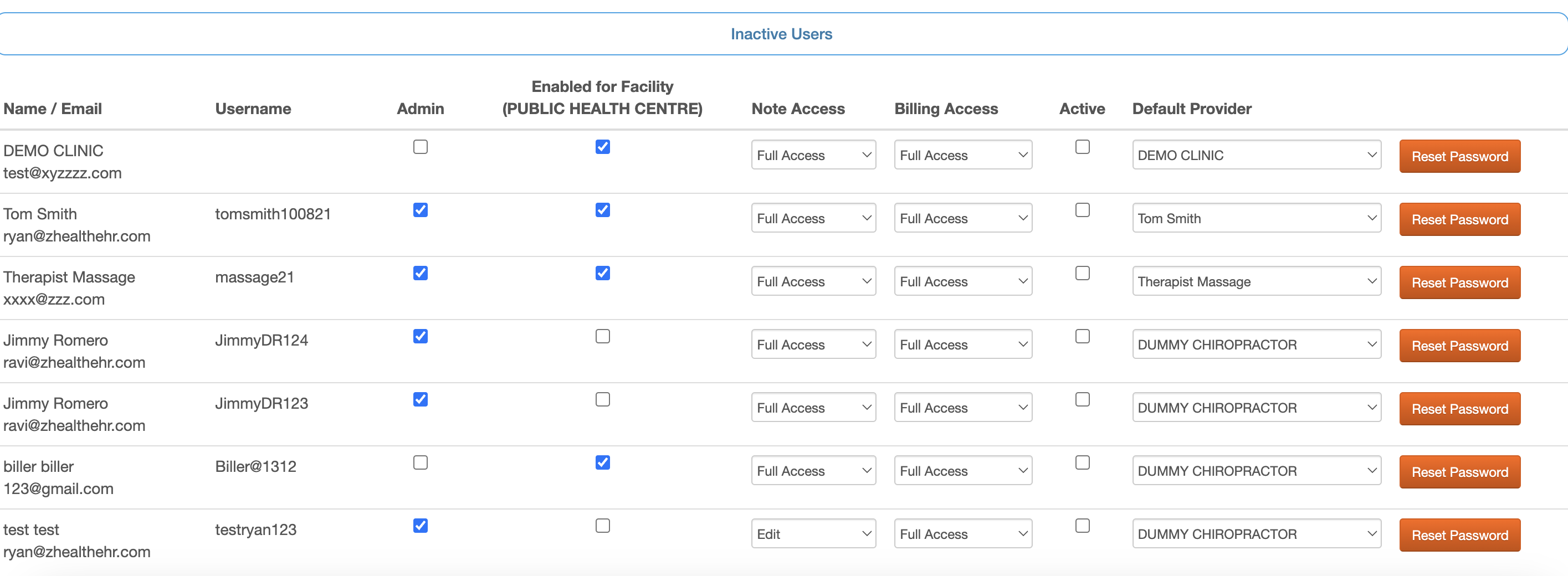The width and height of the screenshot is (1568, 576).
Task: Uncheck Admin for Tom Smith
Action: click(420, 210)
